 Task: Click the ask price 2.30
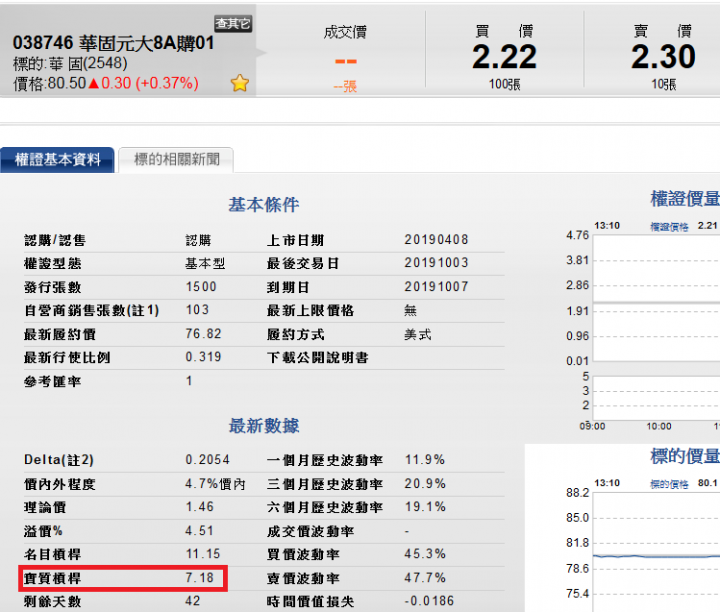click(x=663, y=57)
